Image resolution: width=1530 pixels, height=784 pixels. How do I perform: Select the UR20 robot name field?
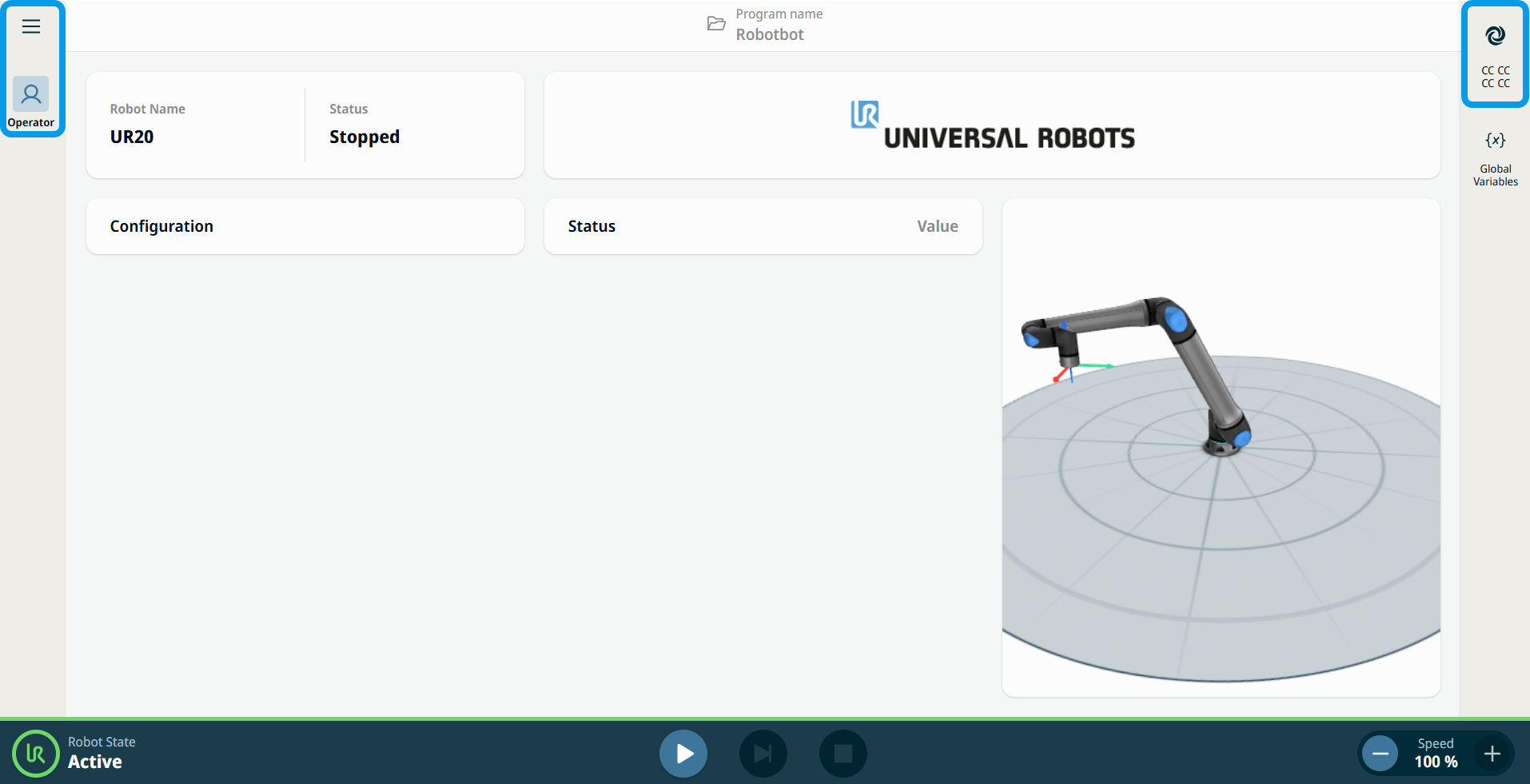132,137
